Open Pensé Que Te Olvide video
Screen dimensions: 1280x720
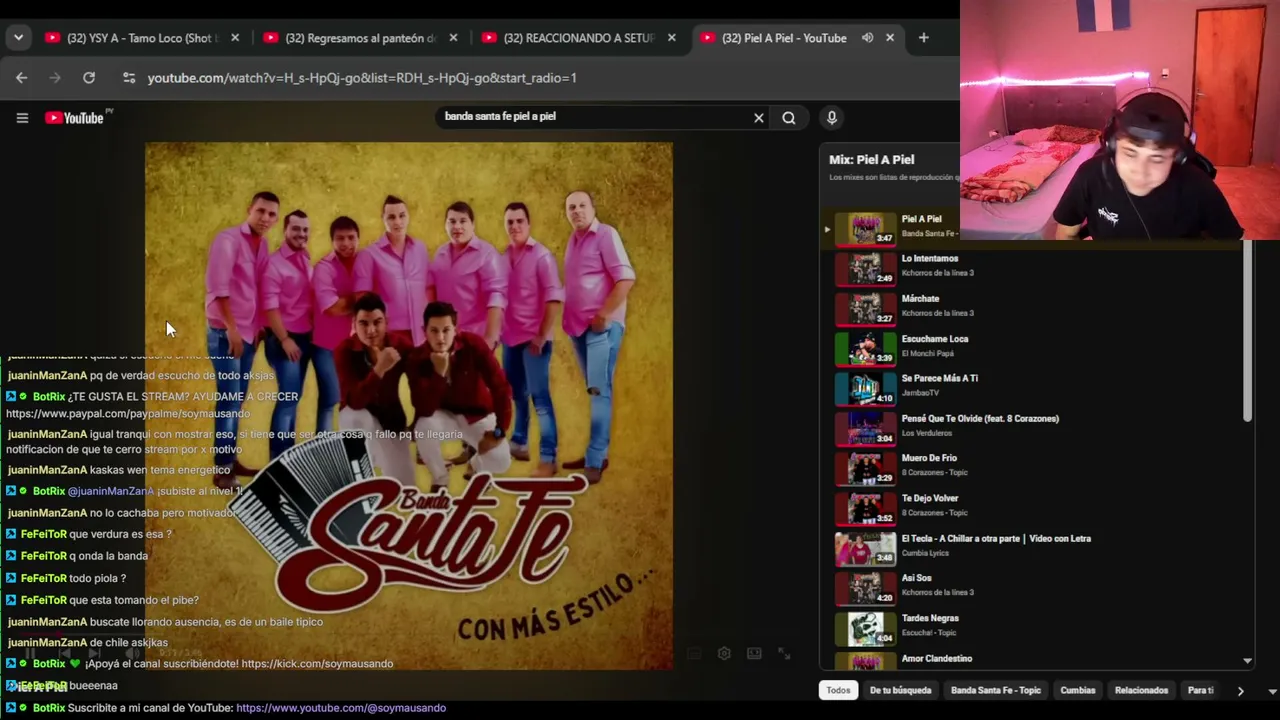click(980, 419)
